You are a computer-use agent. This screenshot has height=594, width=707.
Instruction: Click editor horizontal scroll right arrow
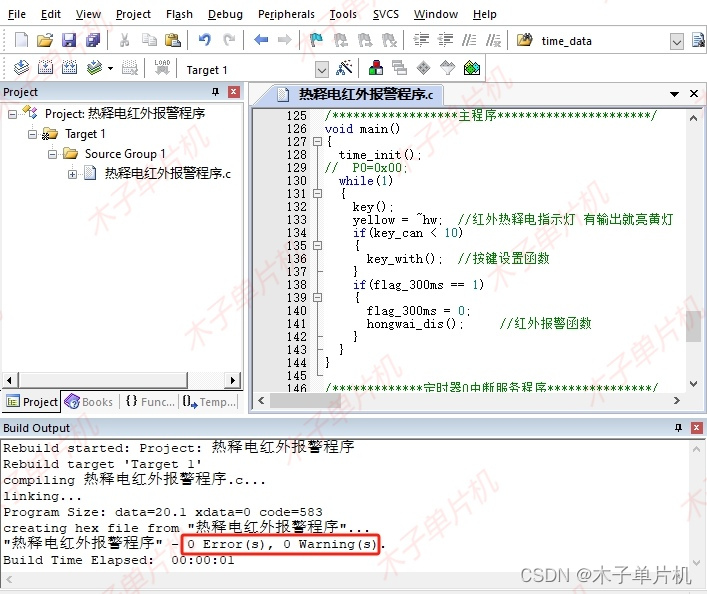coord(676,401)
